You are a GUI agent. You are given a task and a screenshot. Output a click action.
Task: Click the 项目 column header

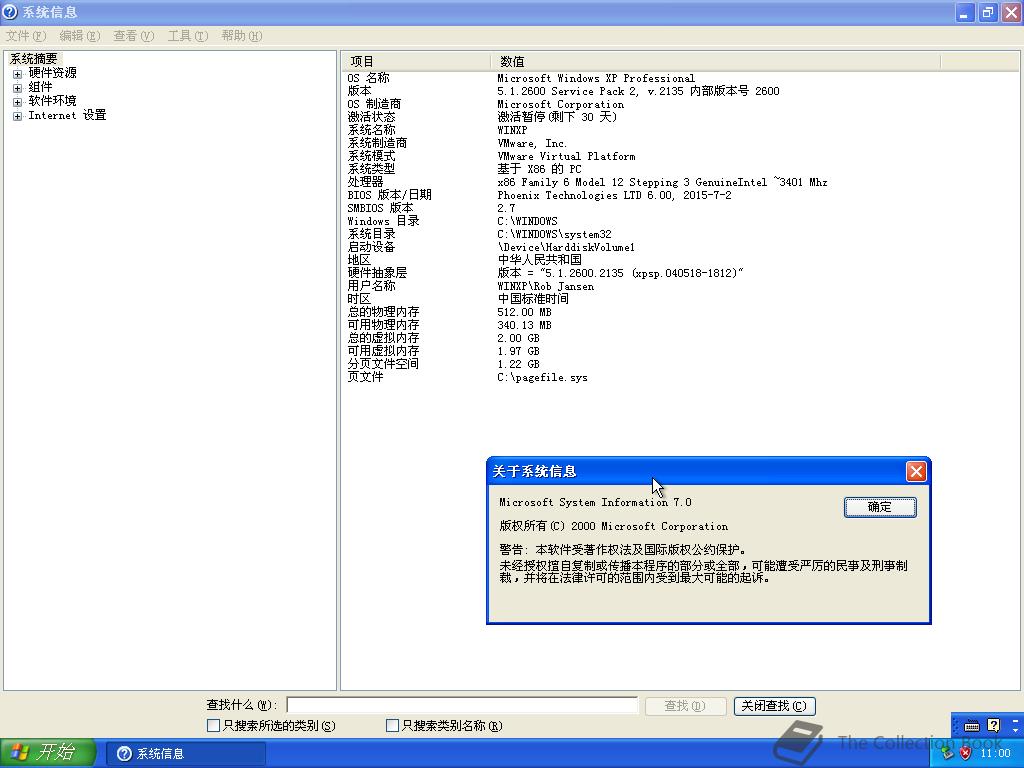coord(415,61)
